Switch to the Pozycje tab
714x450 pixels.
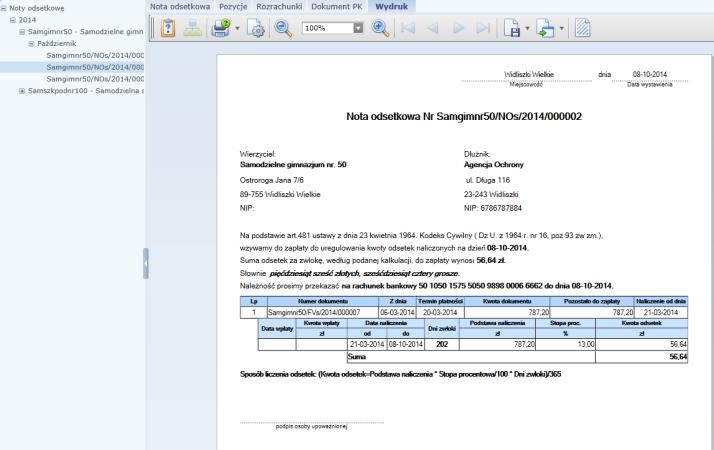coord(233,6)
